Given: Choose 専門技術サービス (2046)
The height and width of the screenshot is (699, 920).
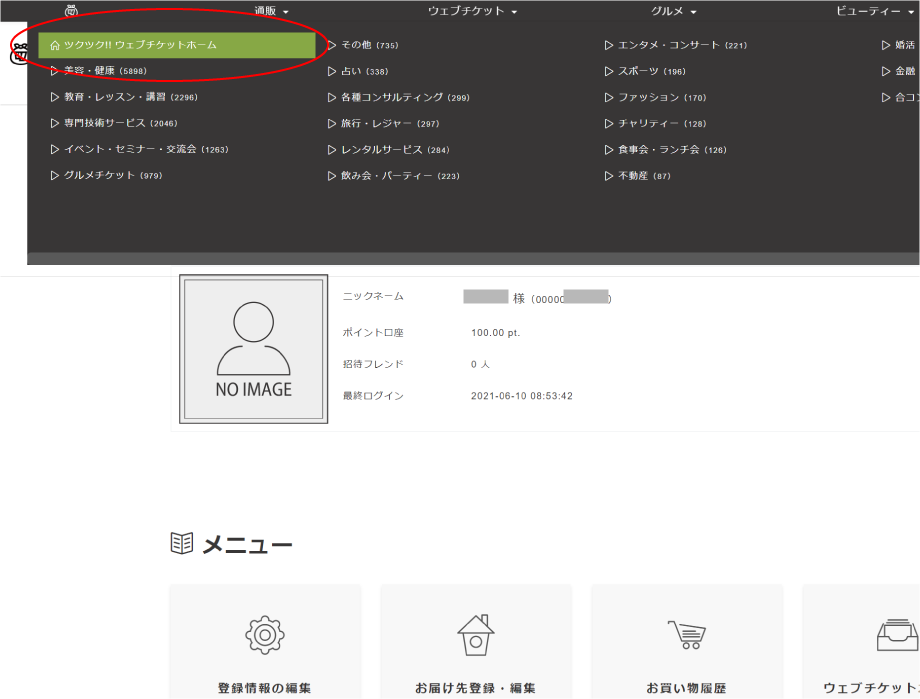Looking at the screenshot, I should tap(114, 123).
